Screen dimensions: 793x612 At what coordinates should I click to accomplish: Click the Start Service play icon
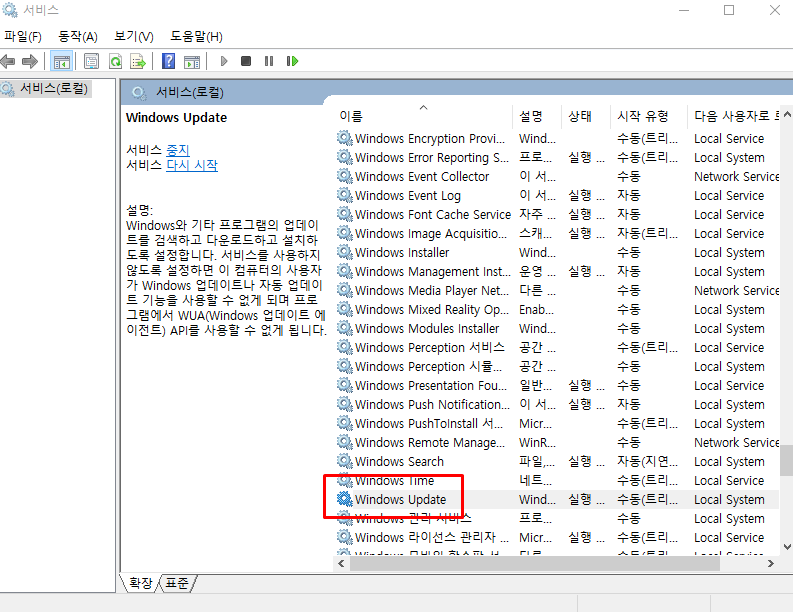coord(224,61)
